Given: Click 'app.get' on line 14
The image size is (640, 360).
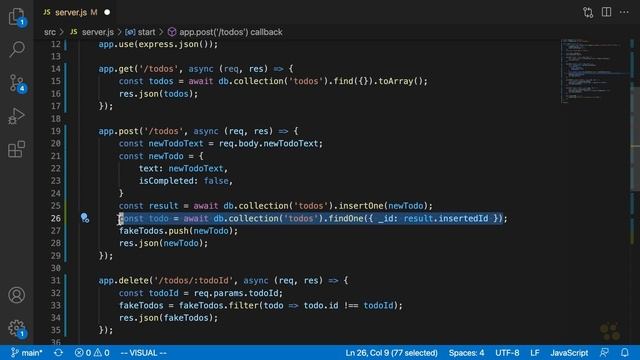Looking at the screenshot, I should coord(116,69).
